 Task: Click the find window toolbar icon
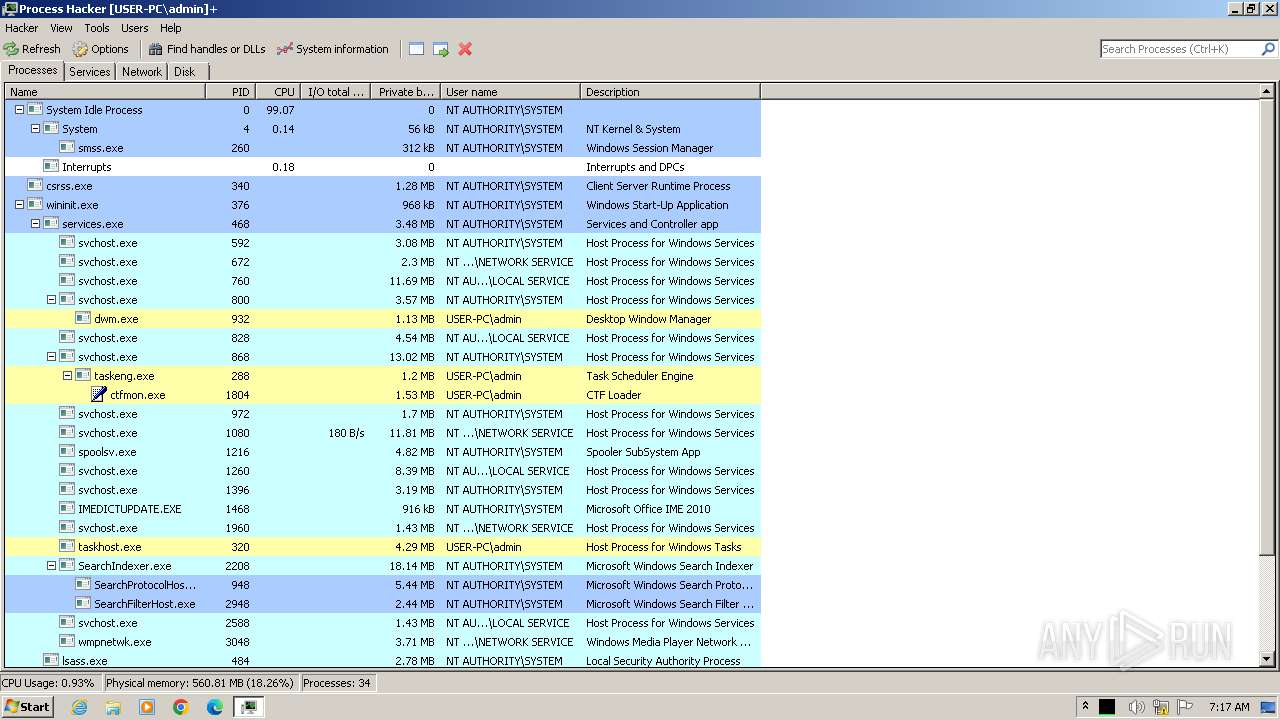(x=416, y=49)
